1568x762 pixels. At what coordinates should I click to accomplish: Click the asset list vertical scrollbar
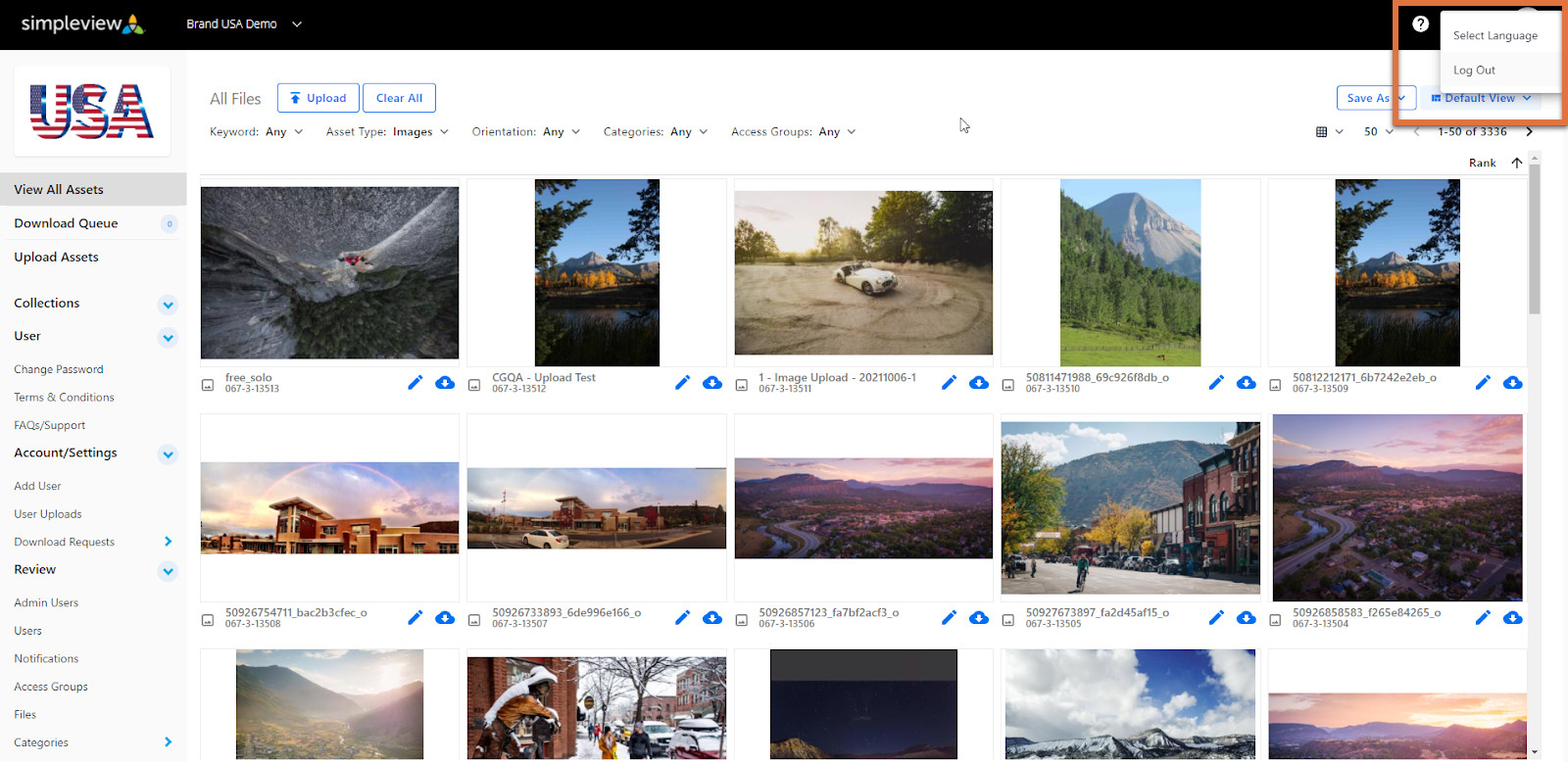click(1535, 240)
